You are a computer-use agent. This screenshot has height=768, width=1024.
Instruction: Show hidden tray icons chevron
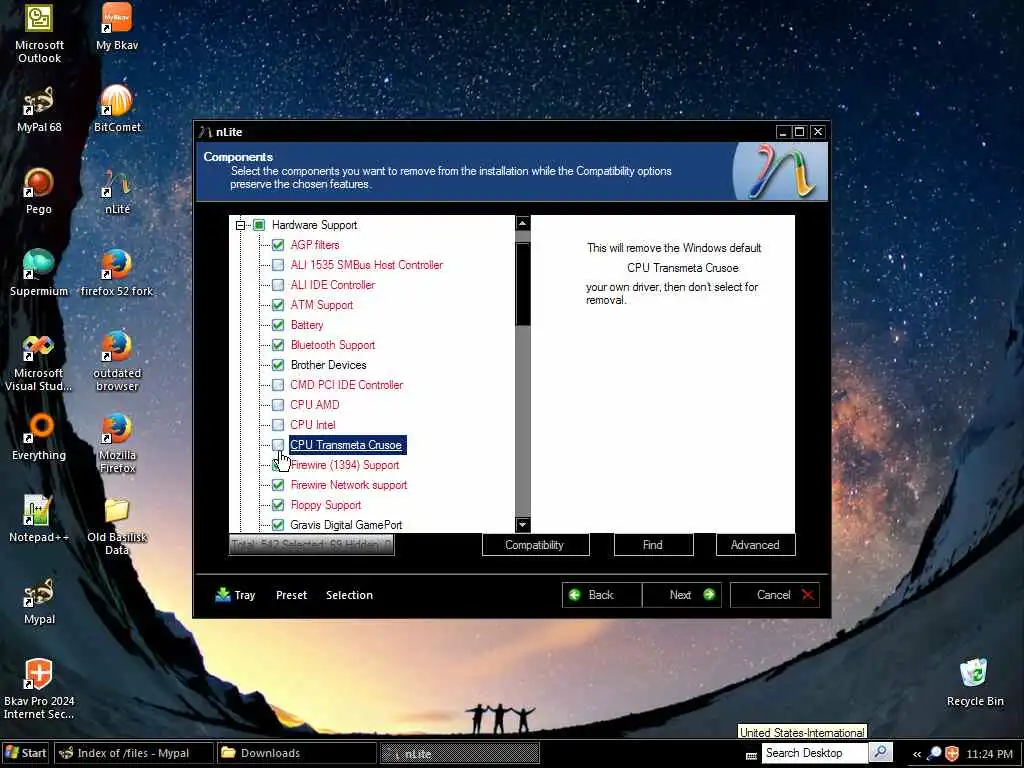coord(917,754)
